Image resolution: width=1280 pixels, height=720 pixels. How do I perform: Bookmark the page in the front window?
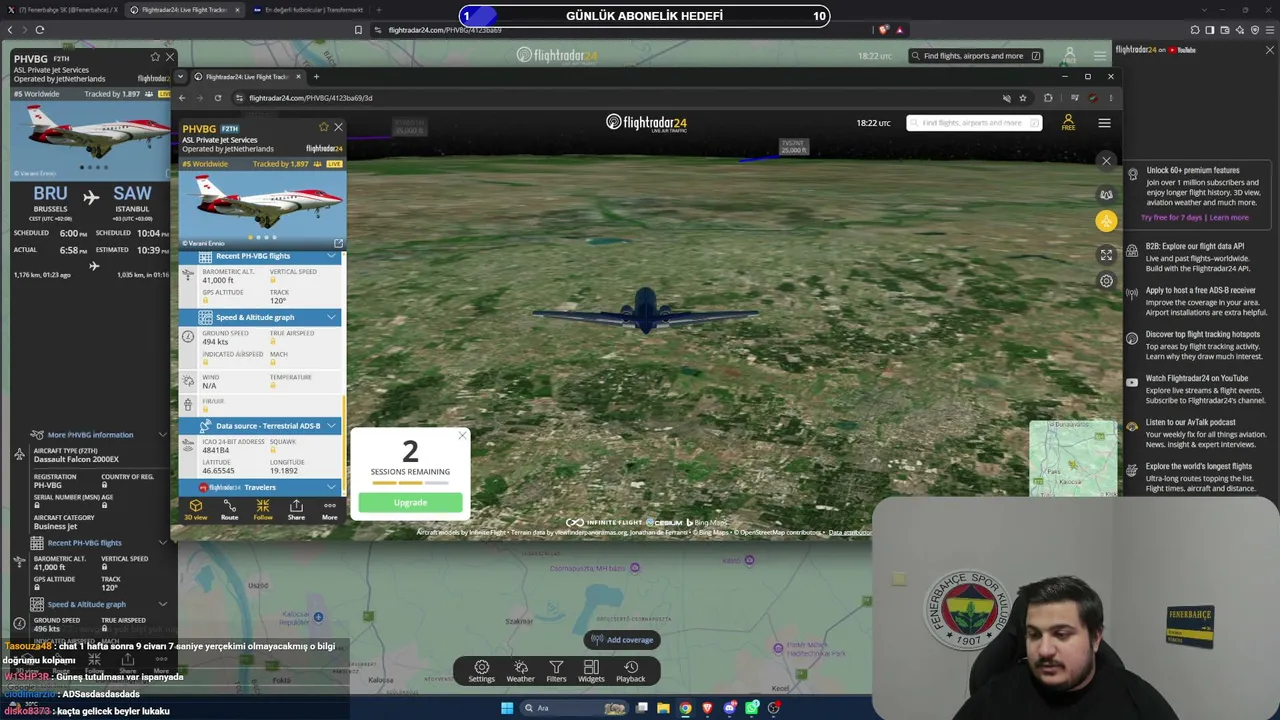pyautogui.click(x=1023, y=98)
